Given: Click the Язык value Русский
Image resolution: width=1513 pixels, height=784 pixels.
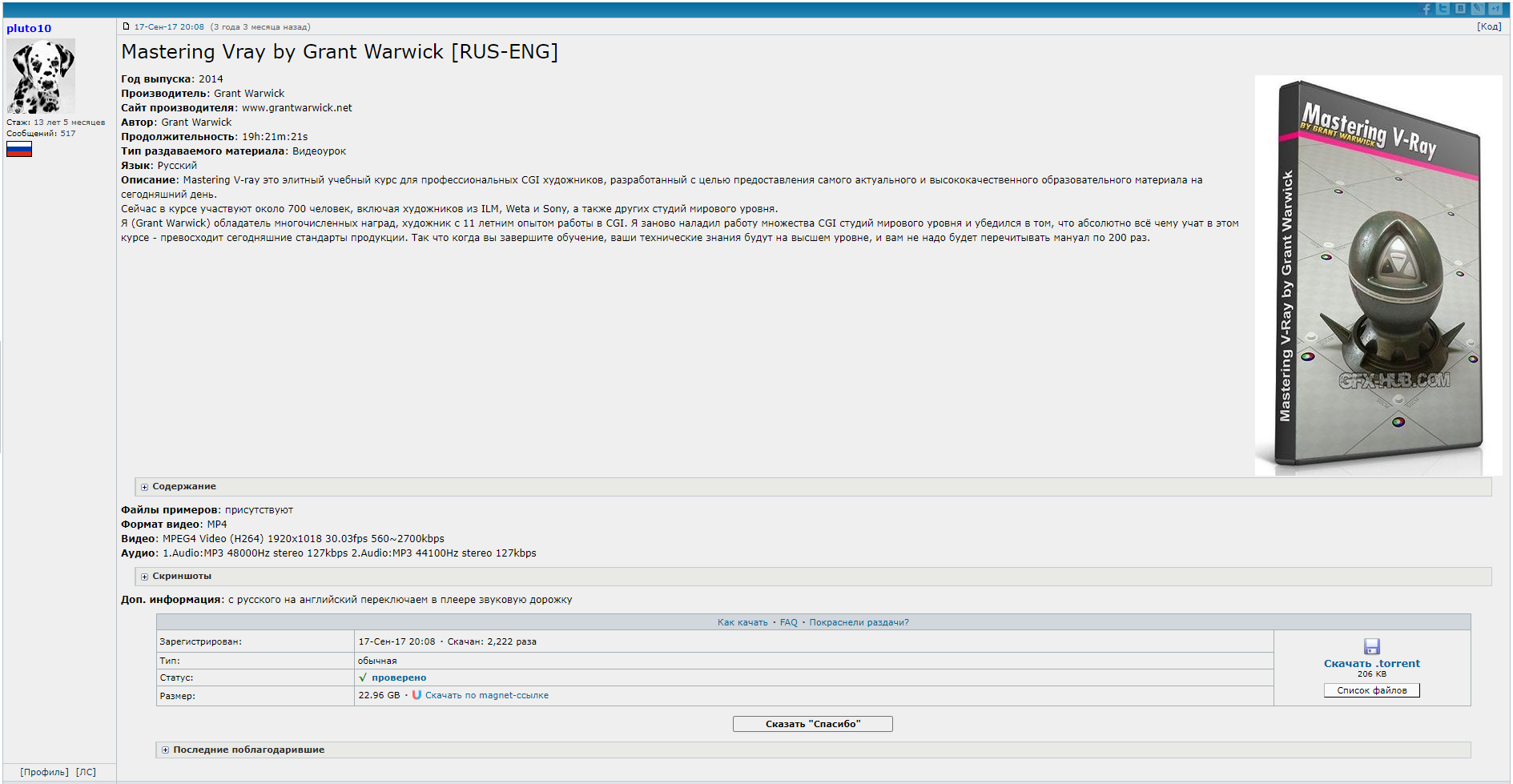Looking at the screenshot, I should click(177, 166).
